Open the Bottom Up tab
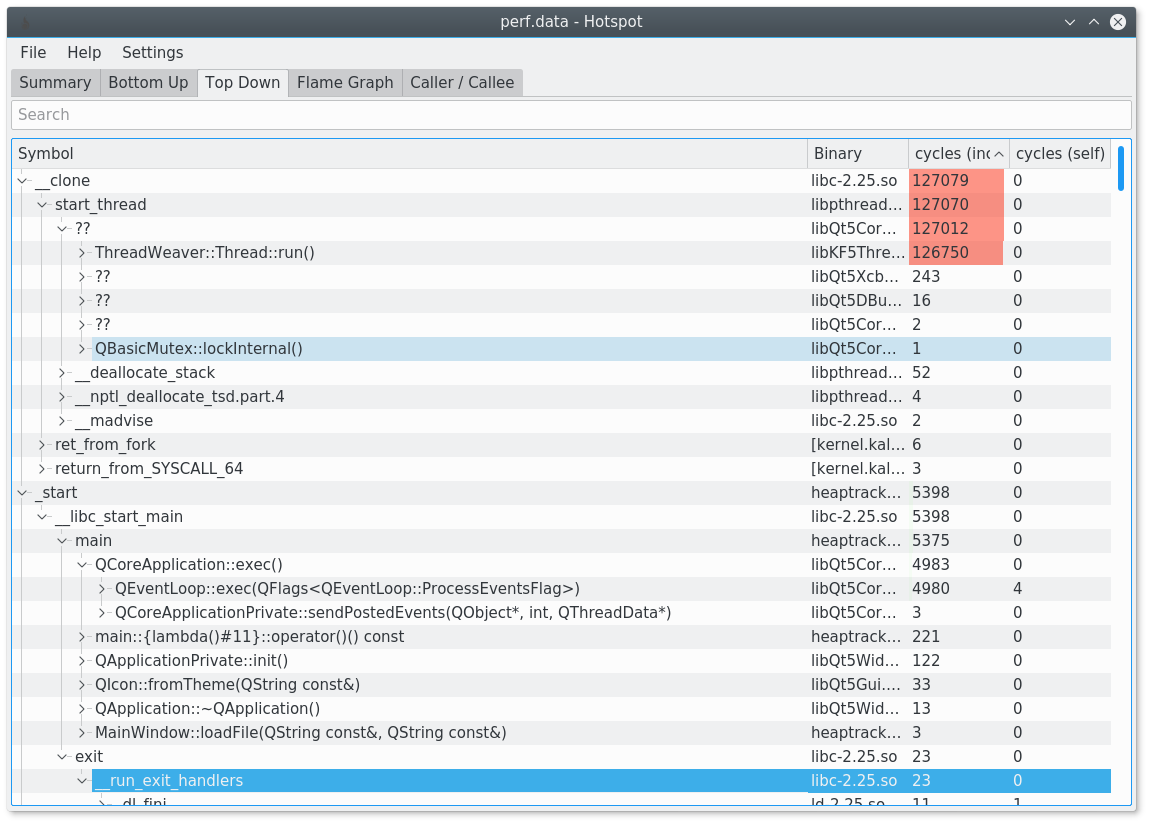The height and width of the screenshot is (824, 1149). click(148, 82)
